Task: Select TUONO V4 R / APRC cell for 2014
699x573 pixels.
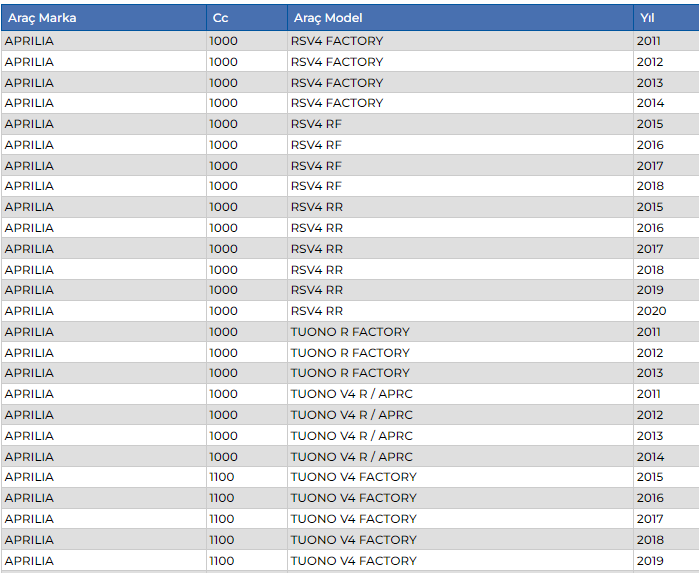Action: [351, 456]
